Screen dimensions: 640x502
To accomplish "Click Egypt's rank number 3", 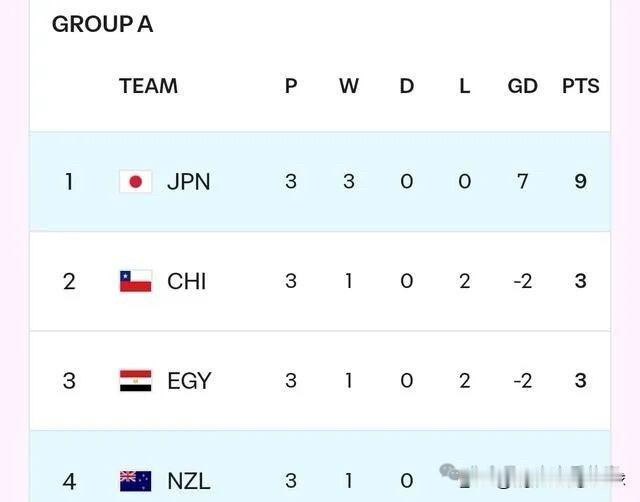I will click(x=69, y=380).
